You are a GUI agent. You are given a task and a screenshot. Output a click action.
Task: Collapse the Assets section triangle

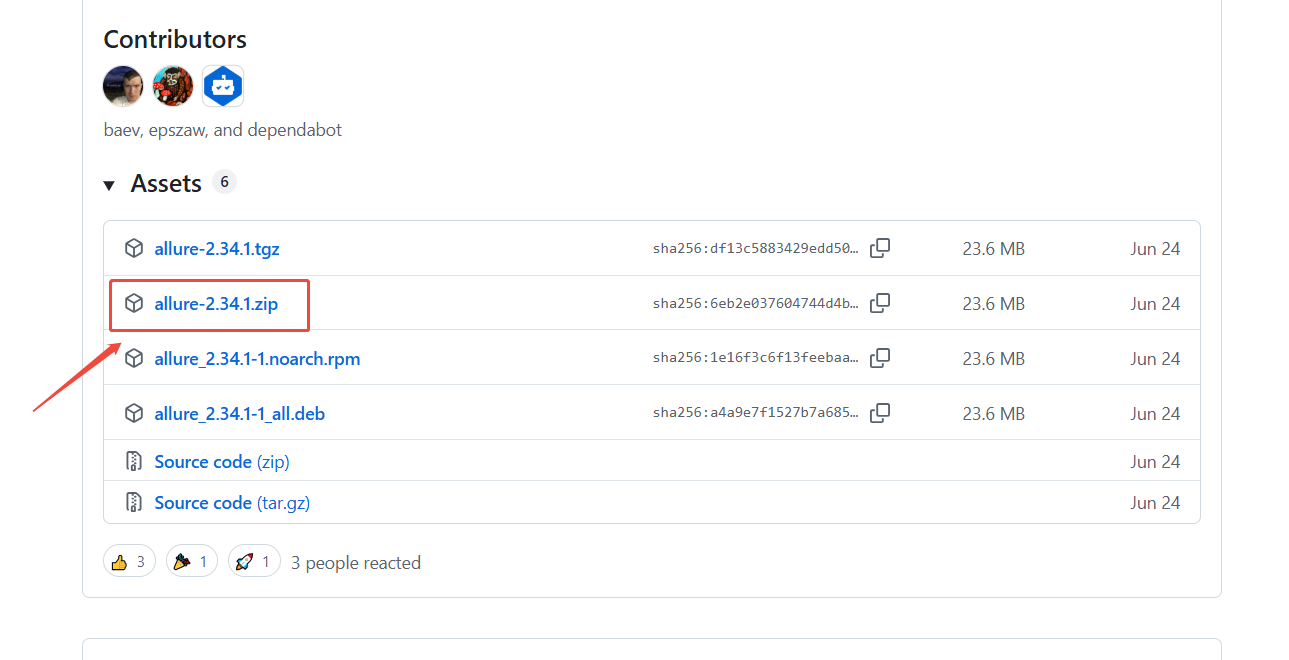[x=109, y=185]
